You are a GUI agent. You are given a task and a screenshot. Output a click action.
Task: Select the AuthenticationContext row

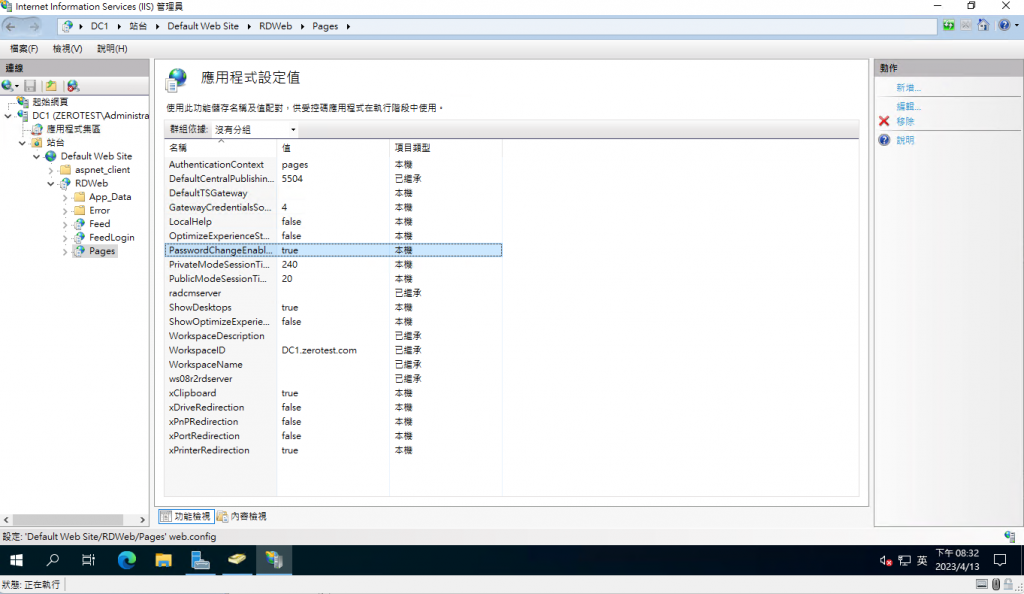(x=333, y=164)
